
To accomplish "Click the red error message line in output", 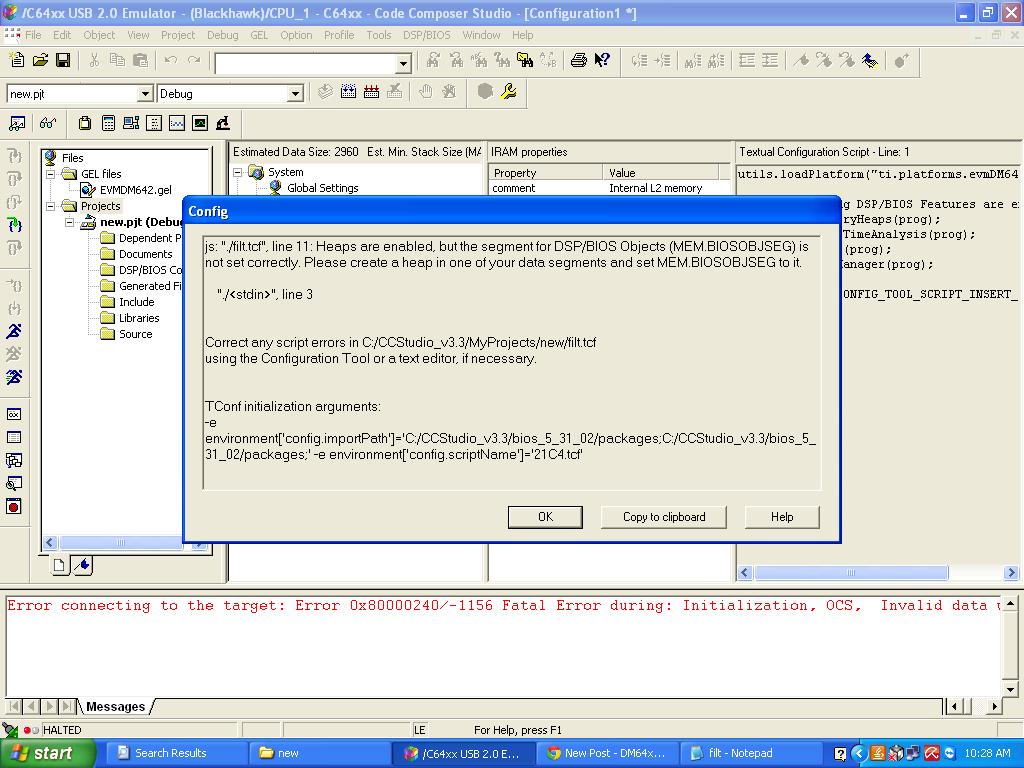I will pos(504,605).
